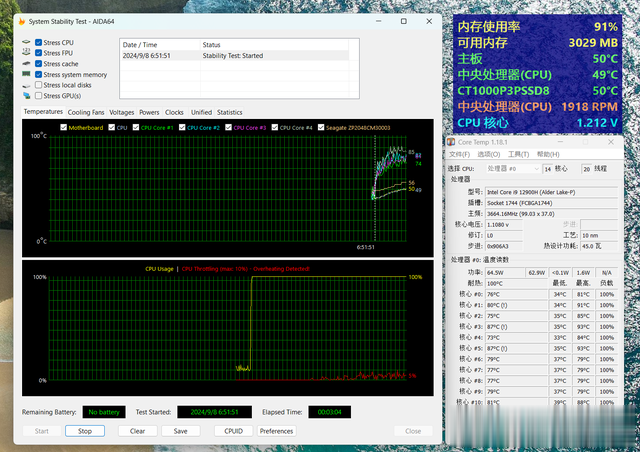Click the disk drive icon beside Stress local disks

coord(26,85)
